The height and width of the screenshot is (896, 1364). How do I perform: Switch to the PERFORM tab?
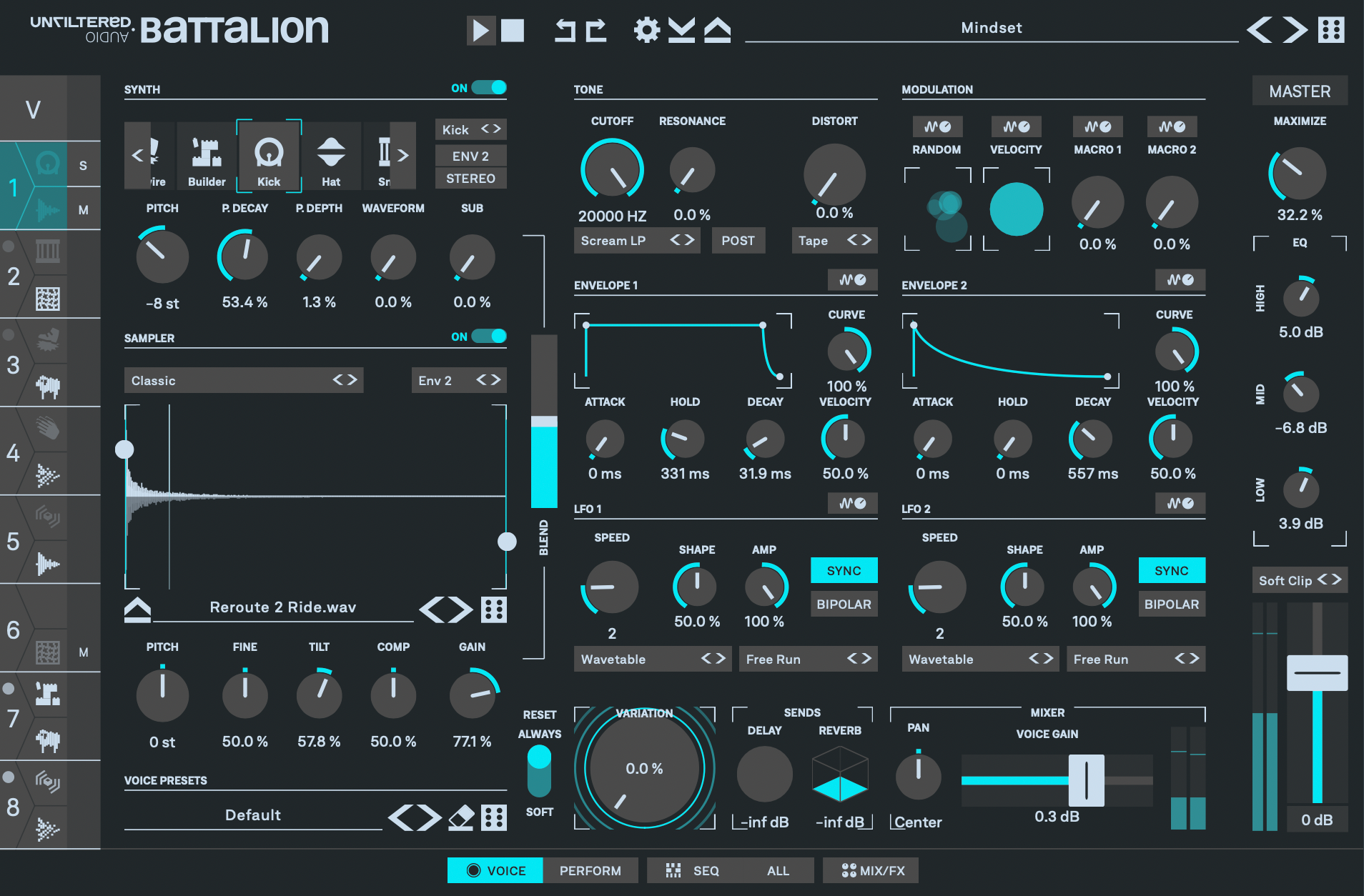(591, 870)
